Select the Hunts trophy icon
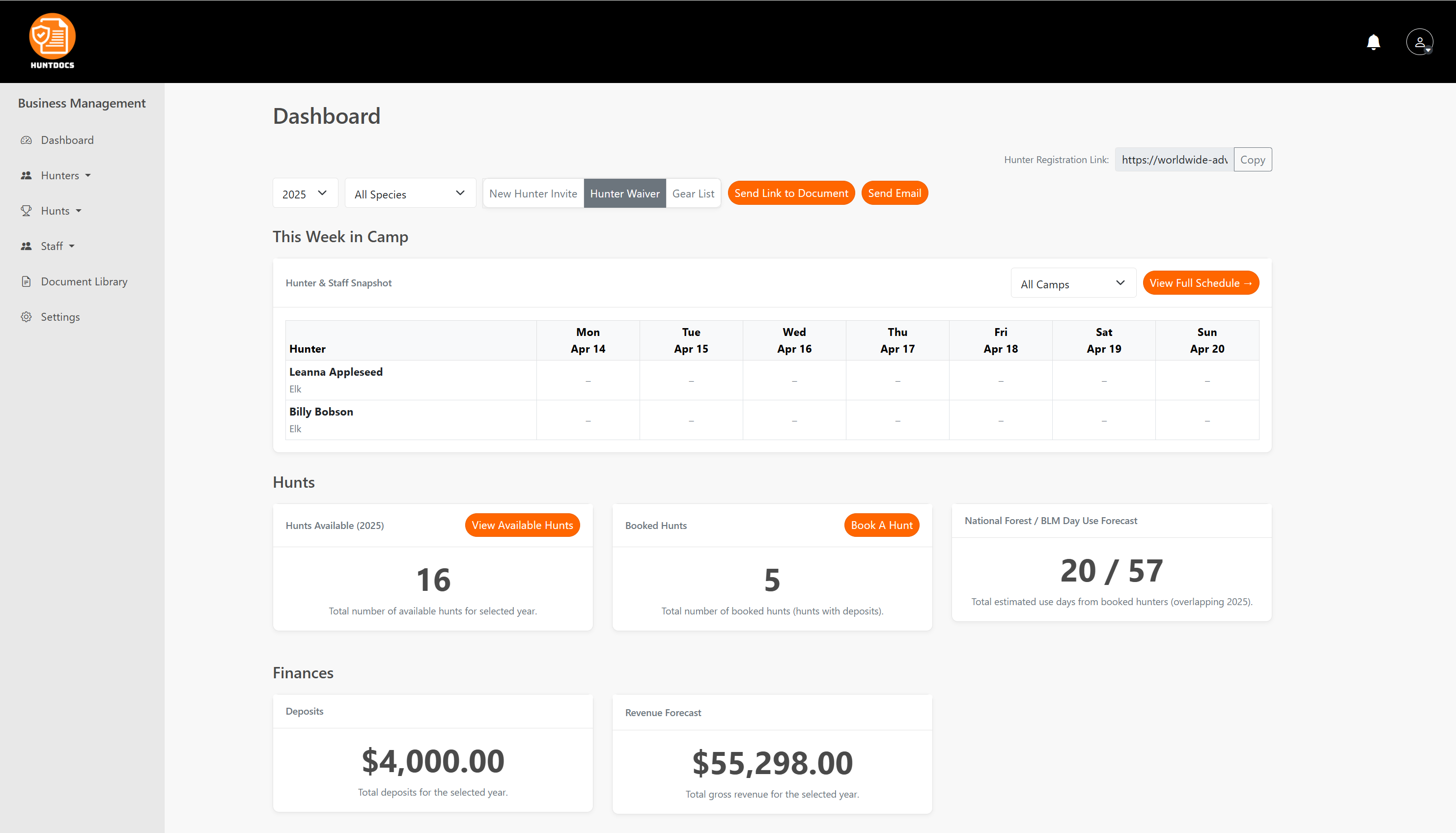This screenshot has width=1456, height=833. pos(27,211)
